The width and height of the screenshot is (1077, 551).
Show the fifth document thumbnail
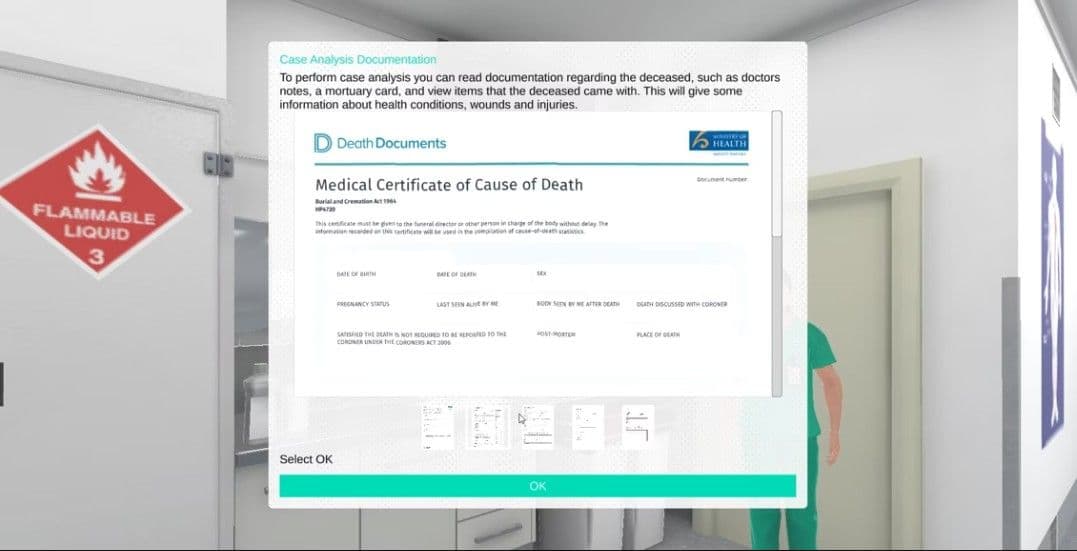(638, 427)
